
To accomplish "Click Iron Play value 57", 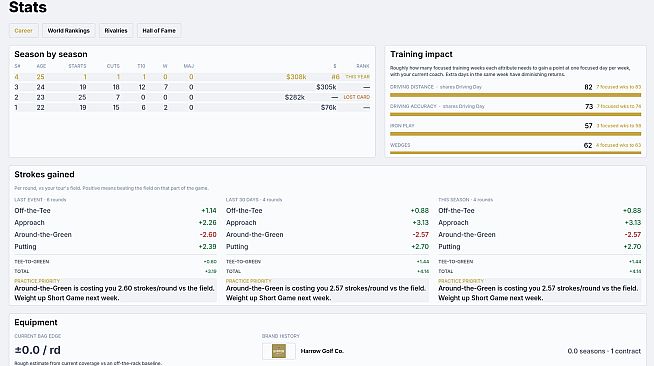I will point(588,126).
